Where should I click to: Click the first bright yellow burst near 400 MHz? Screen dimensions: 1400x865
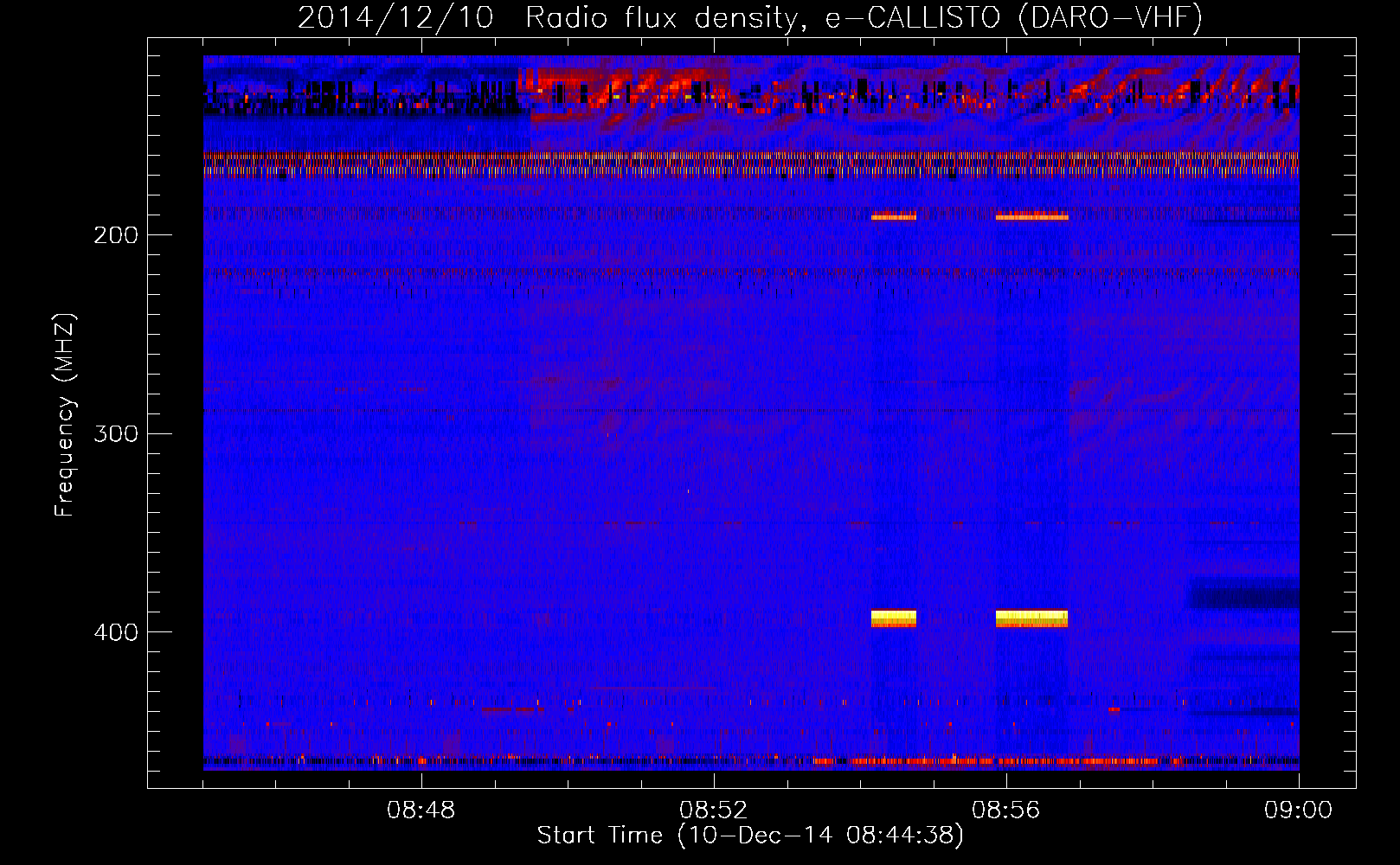[x=894, y=618]
